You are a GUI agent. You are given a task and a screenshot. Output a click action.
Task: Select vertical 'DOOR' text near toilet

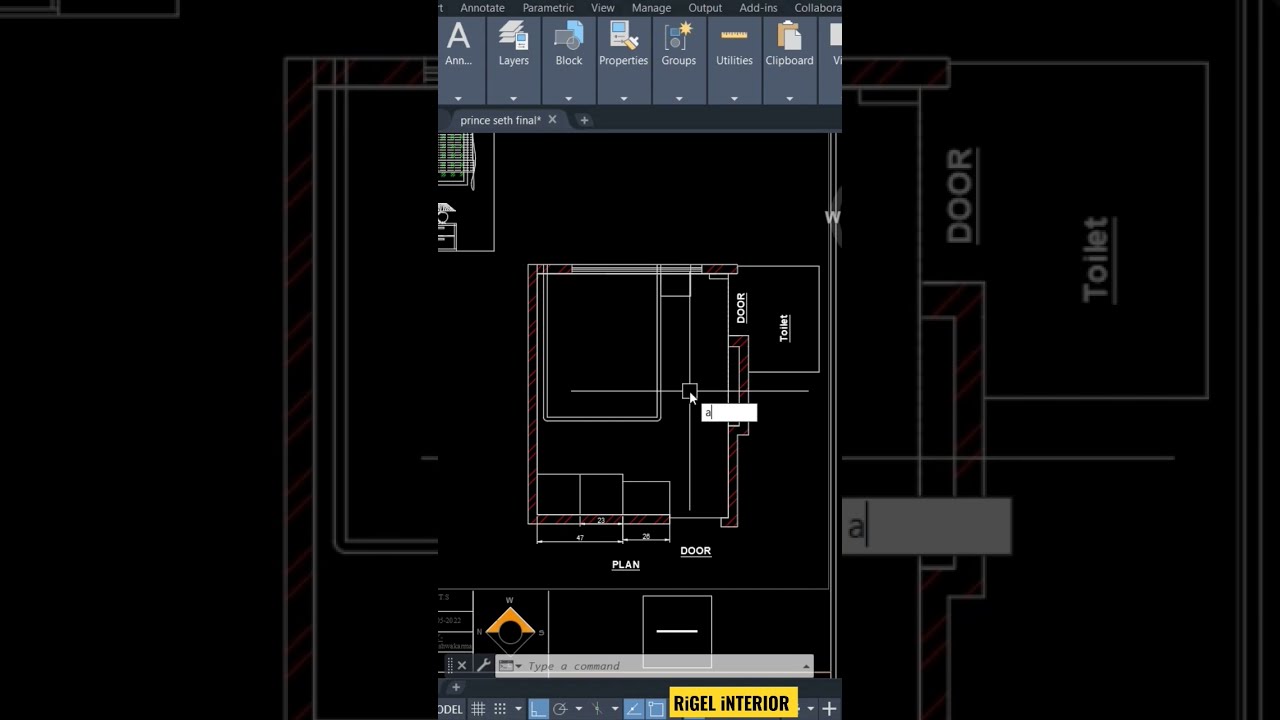tap(741, 307)
